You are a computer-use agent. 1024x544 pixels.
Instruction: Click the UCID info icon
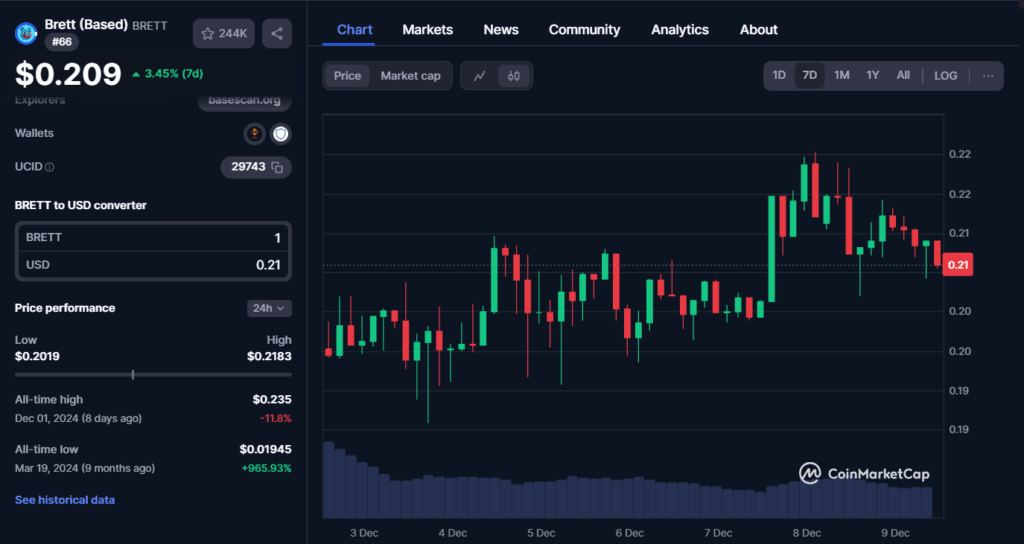50,167
